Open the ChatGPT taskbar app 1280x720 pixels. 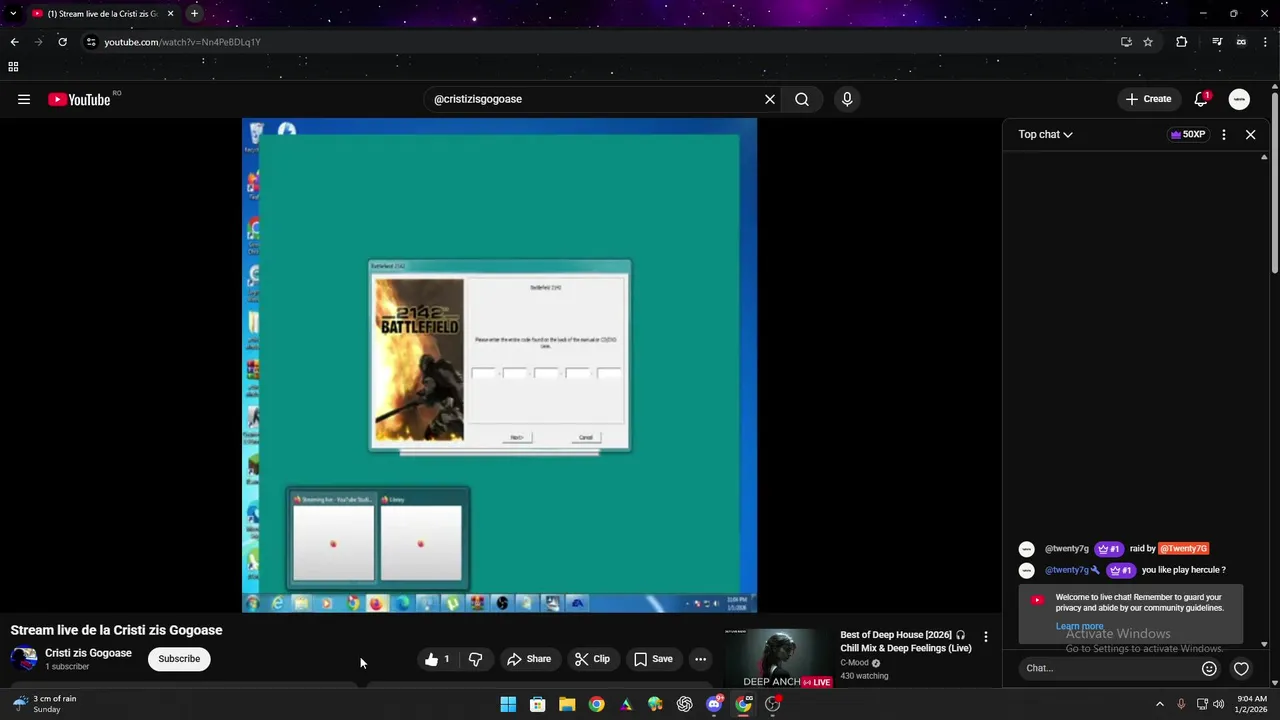click(x=684, y=704)
